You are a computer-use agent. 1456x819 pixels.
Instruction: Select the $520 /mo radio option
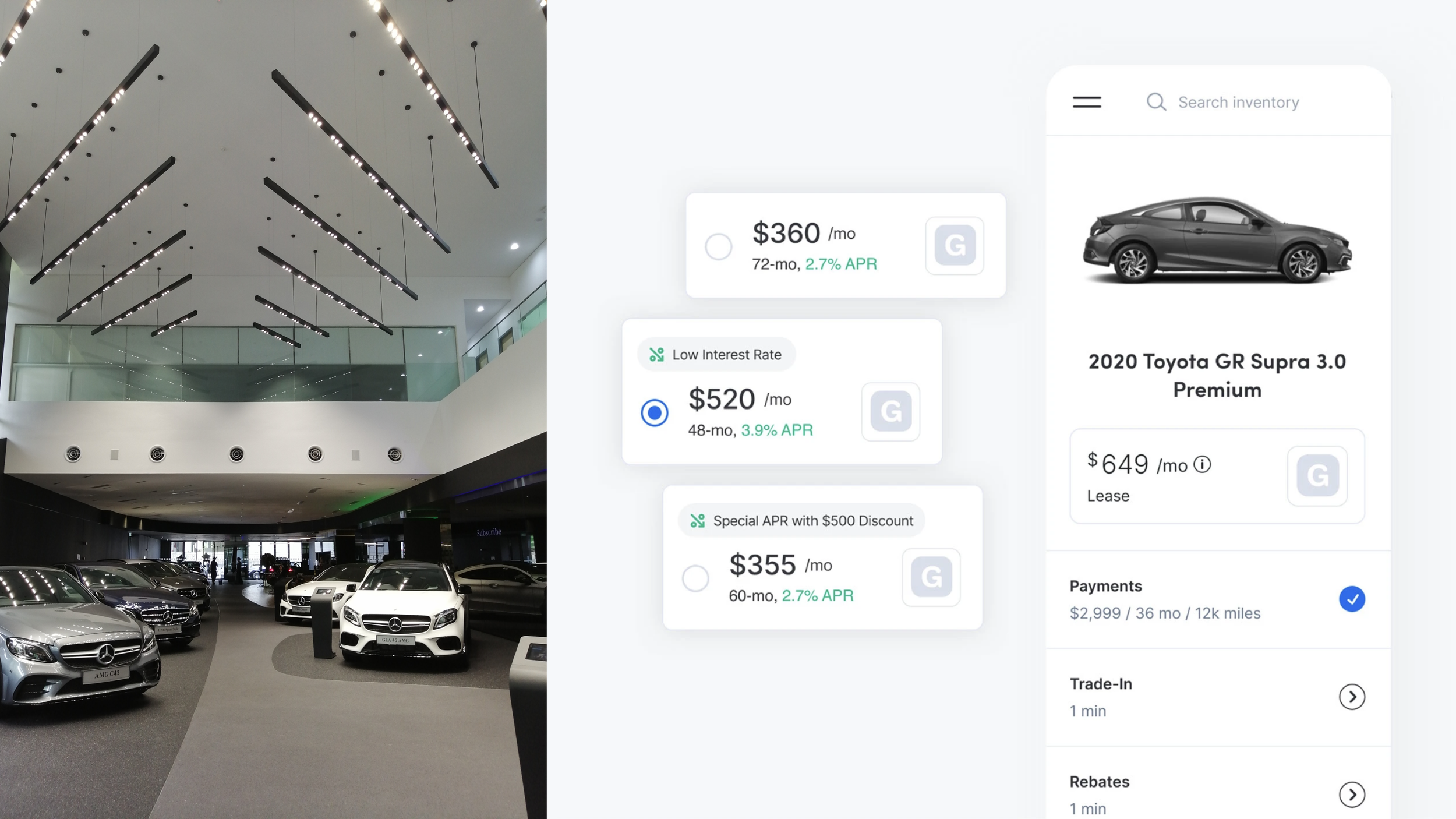pyautogui.click(x=655, y=412)
